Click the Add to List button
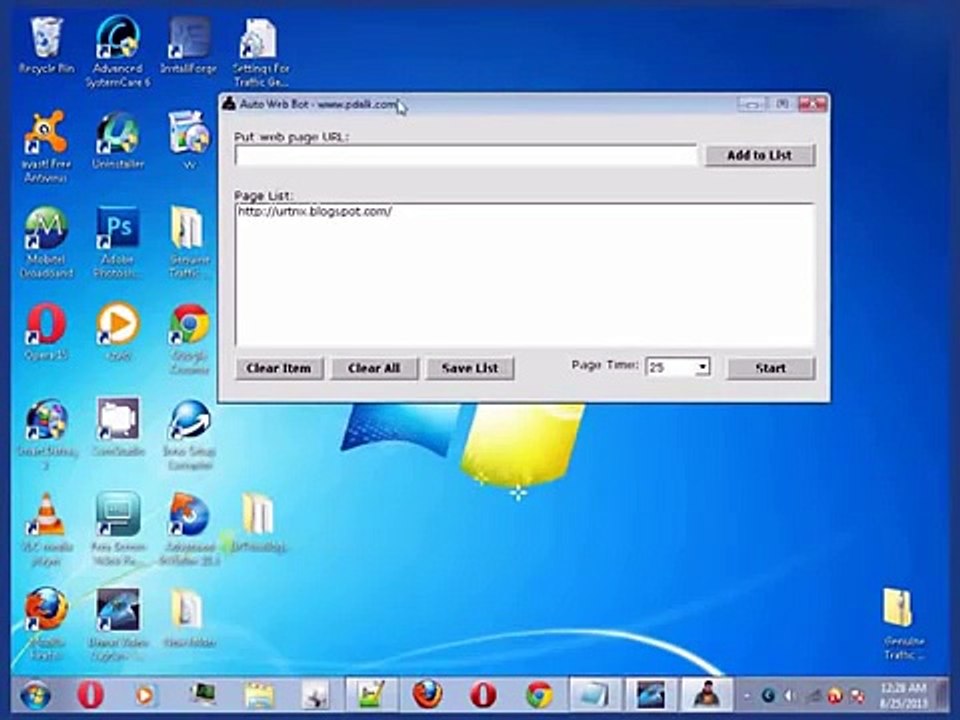This screenshot has height=720, width=960. 760,156
